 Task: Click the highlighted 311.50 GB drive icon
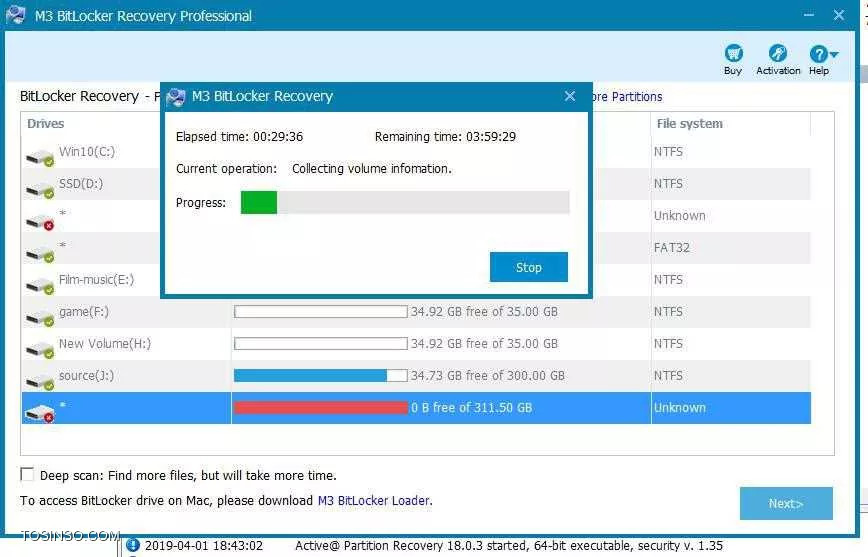[x=40, y=414]
